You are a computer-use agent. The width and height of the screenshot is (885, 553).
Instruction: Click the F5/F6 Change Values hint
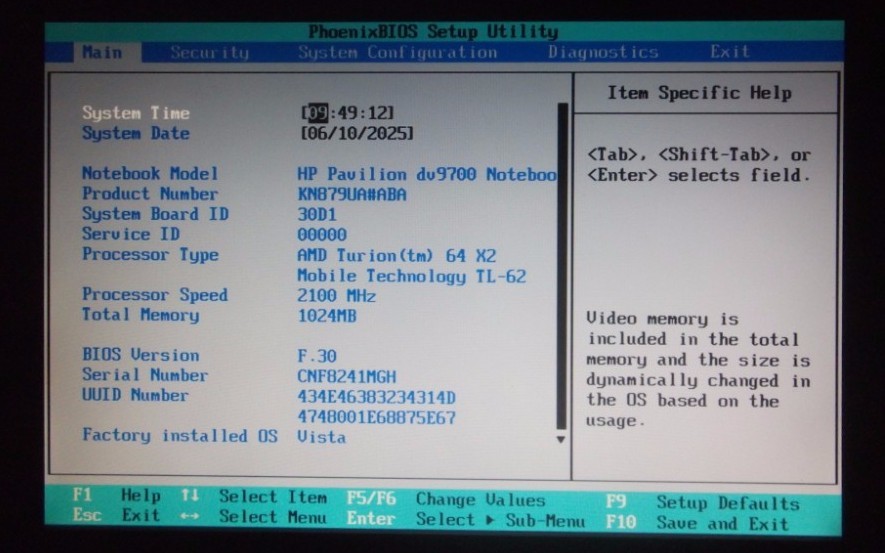coord(446,499)
